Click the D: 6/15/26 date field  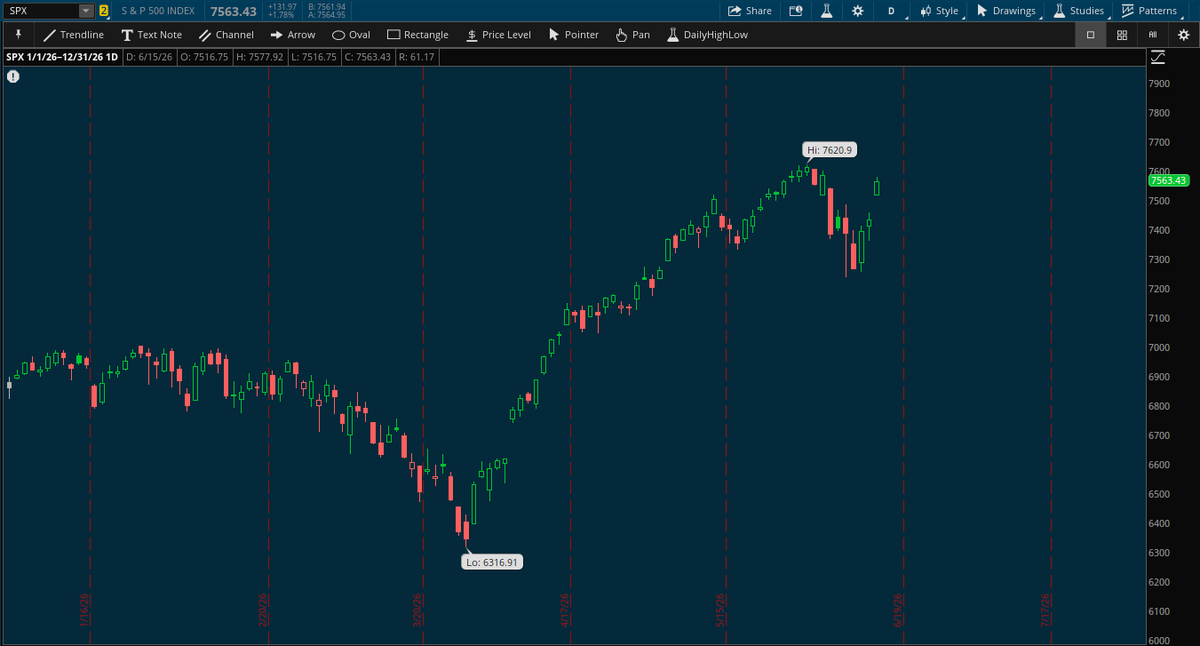click(150, 57)
